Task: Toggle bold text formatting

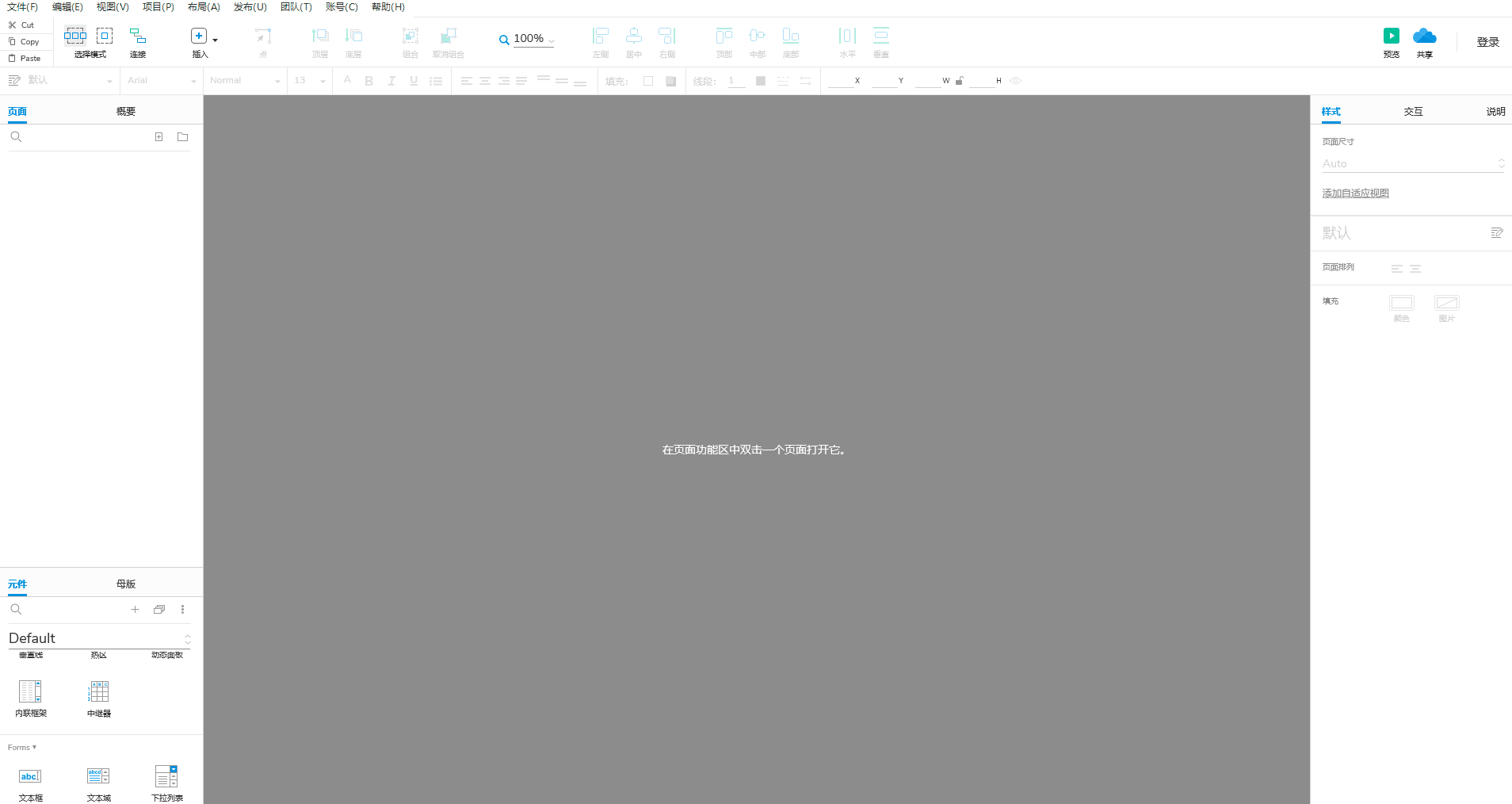Action: 368,81
